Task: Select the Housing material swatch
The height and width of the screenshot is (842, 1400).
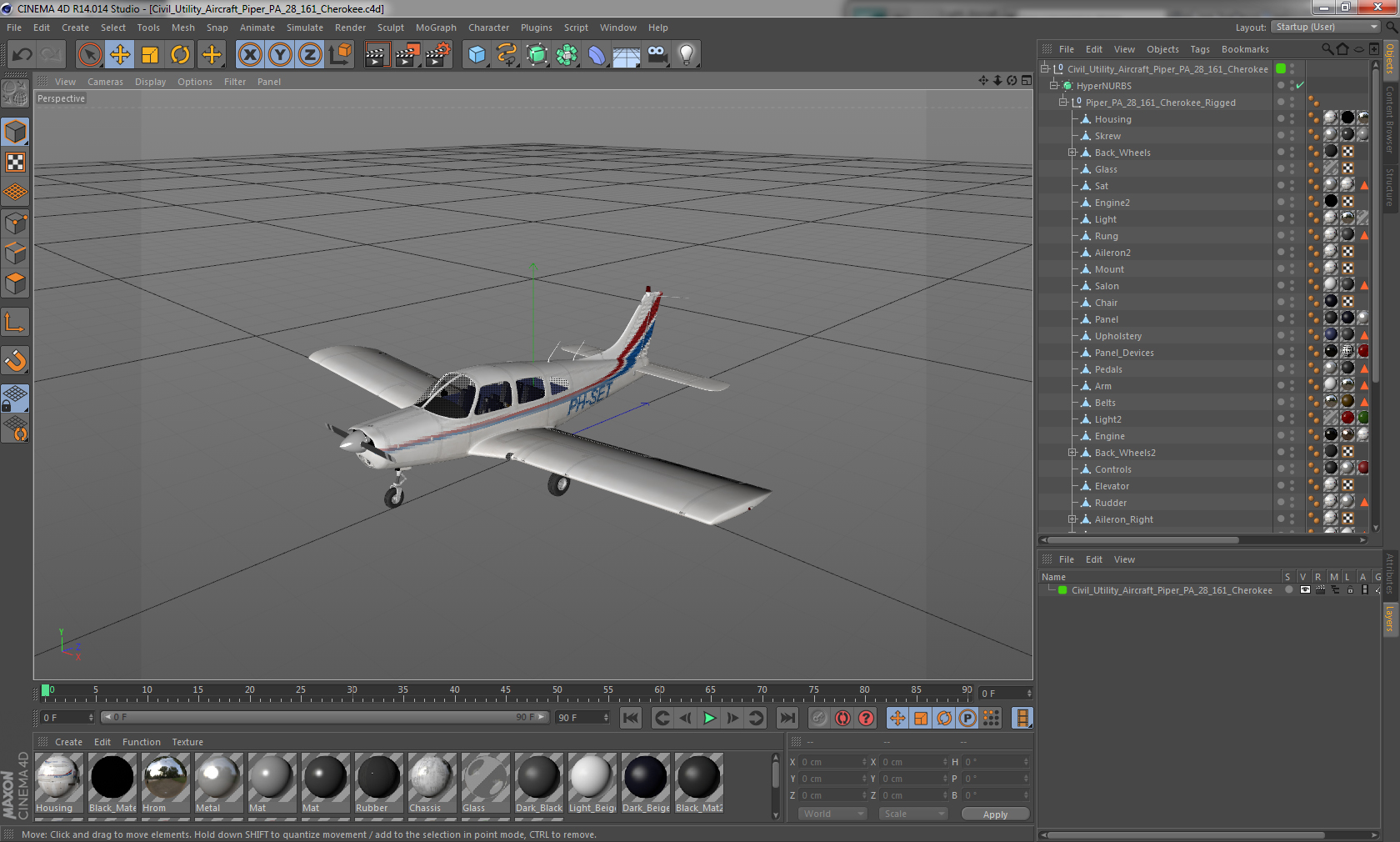Action: (x=59, y=782)
